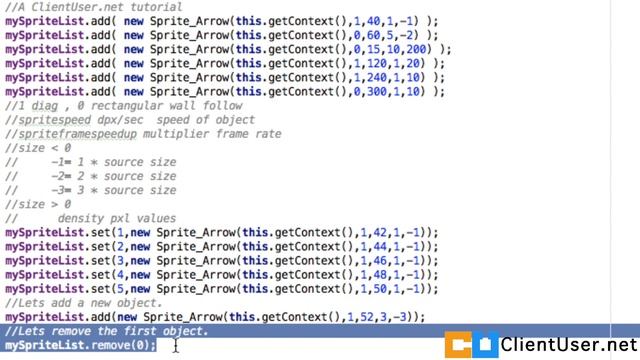This screenshot has height=360, width=640.
Task: Click the comment '//A ClientUser.net tutorial'
Action: [x=93, y=7]
